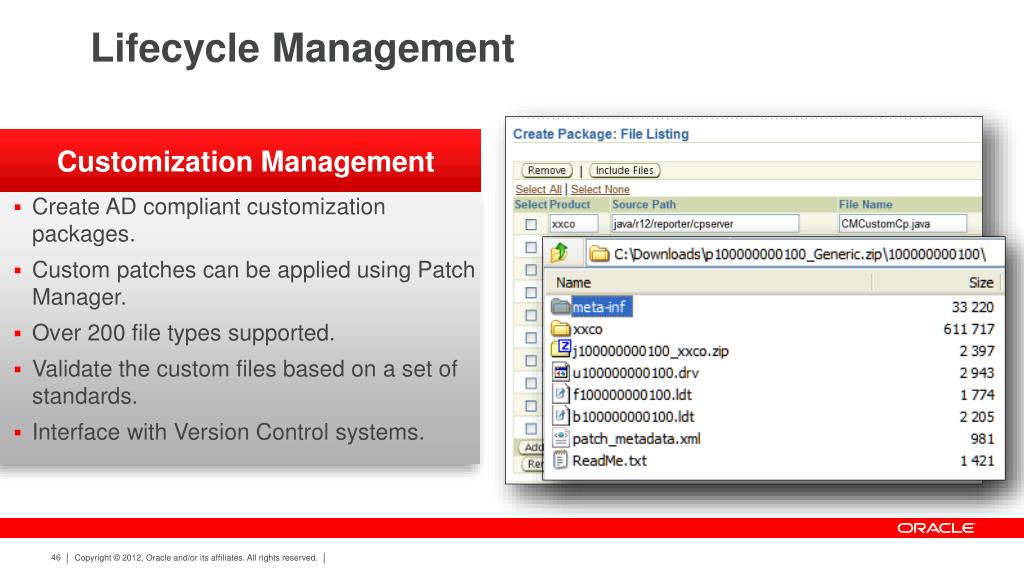
Task: Click the Source Path column header
Action: [644, 204]
